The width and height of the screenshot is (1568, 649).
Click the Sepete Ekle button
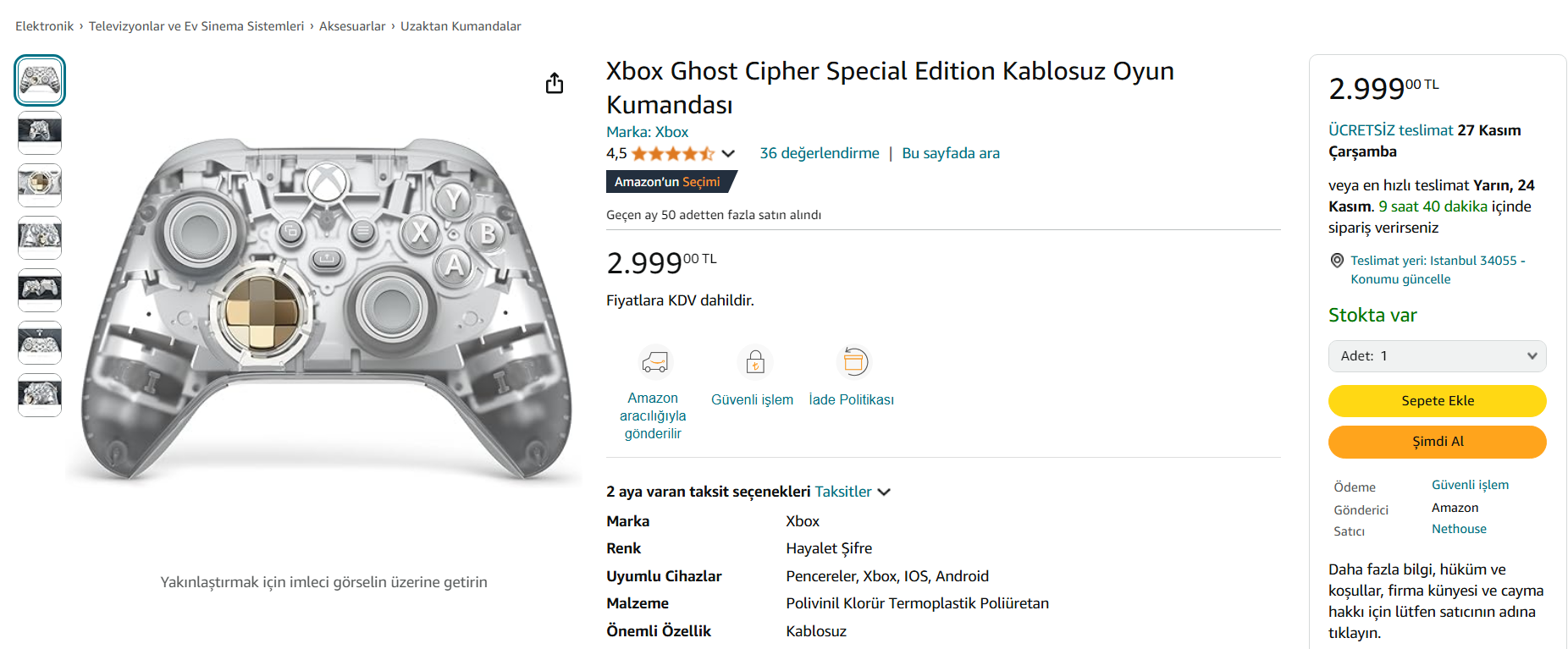tap(1437, 401)
